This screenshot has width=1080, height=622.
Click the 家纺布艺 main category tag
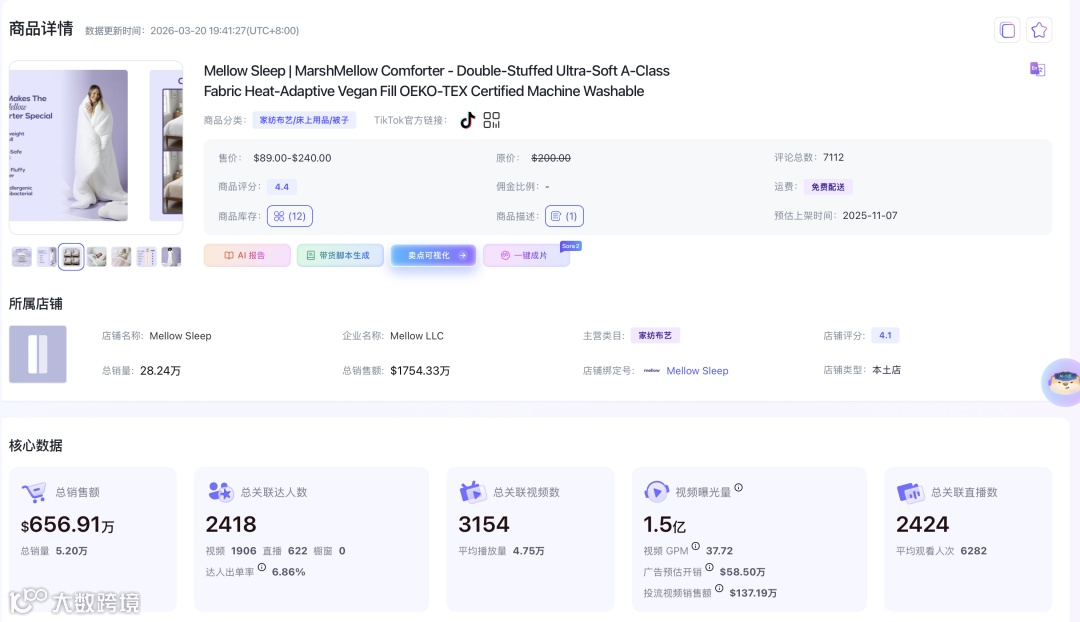pos(655,335)
